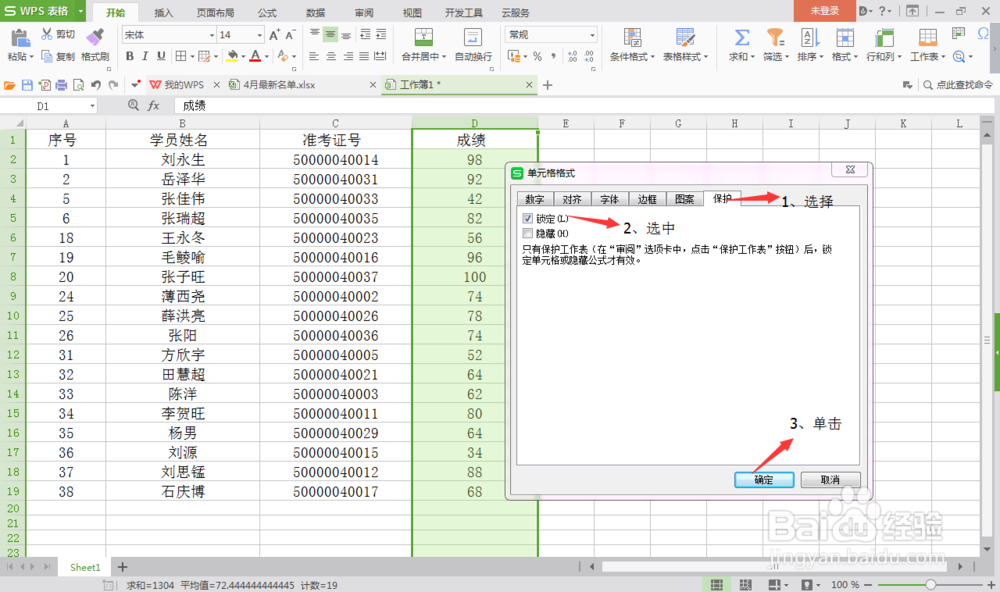Image resolution: width=1000 pixels, height=592 pixels.
Task: Increase font size with the A+ icon
Action: tap(274, 35)
